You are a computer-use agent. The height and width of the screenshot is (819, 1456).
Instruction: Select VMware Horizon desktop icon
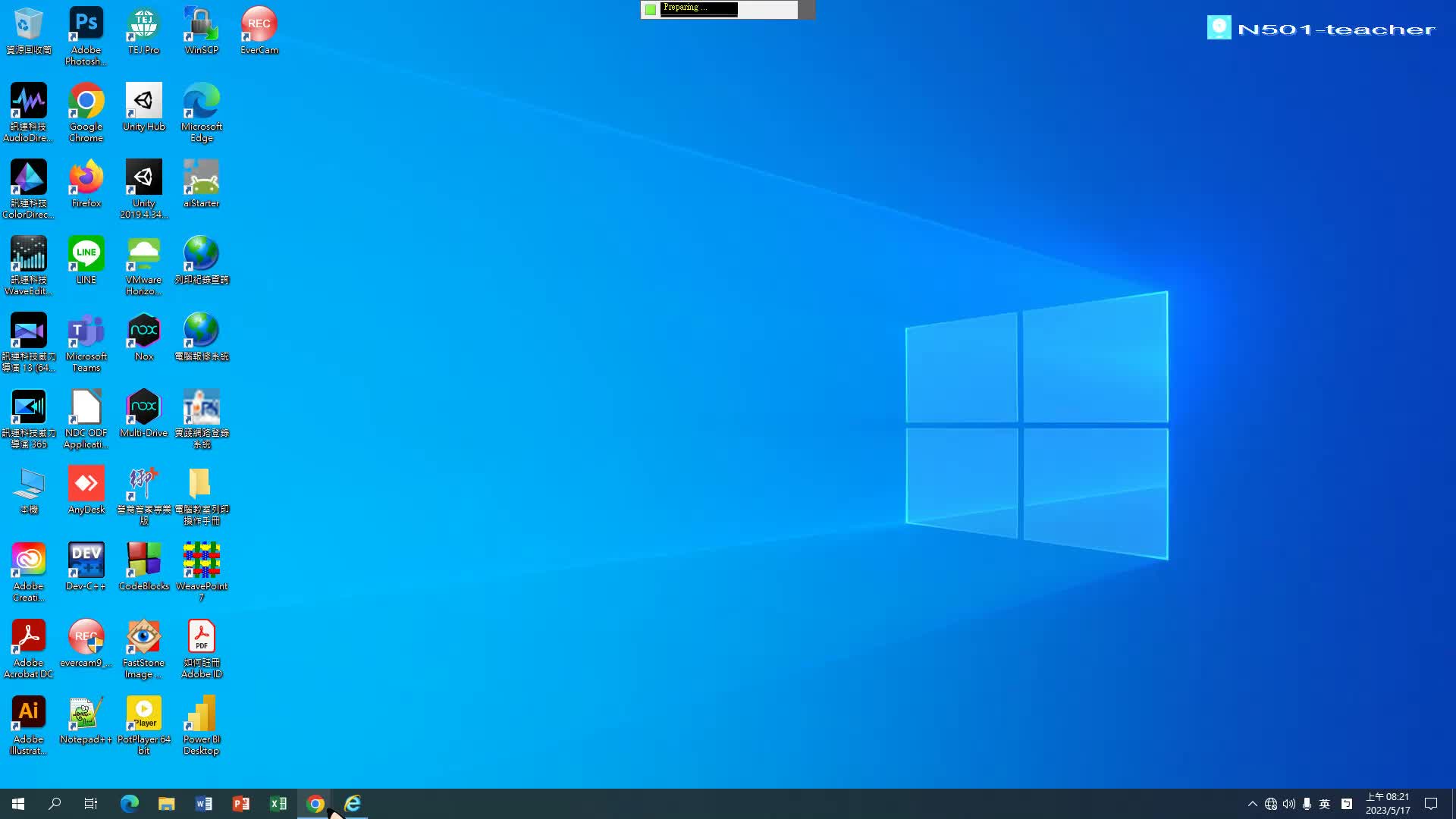(x=143, y=265)
